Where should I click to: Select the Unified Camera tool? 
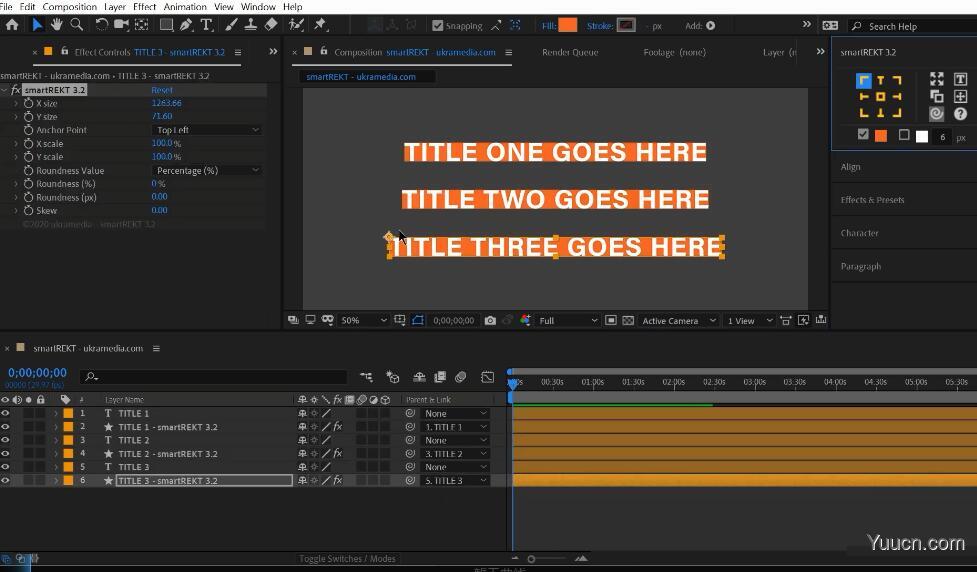pos(121,25)
